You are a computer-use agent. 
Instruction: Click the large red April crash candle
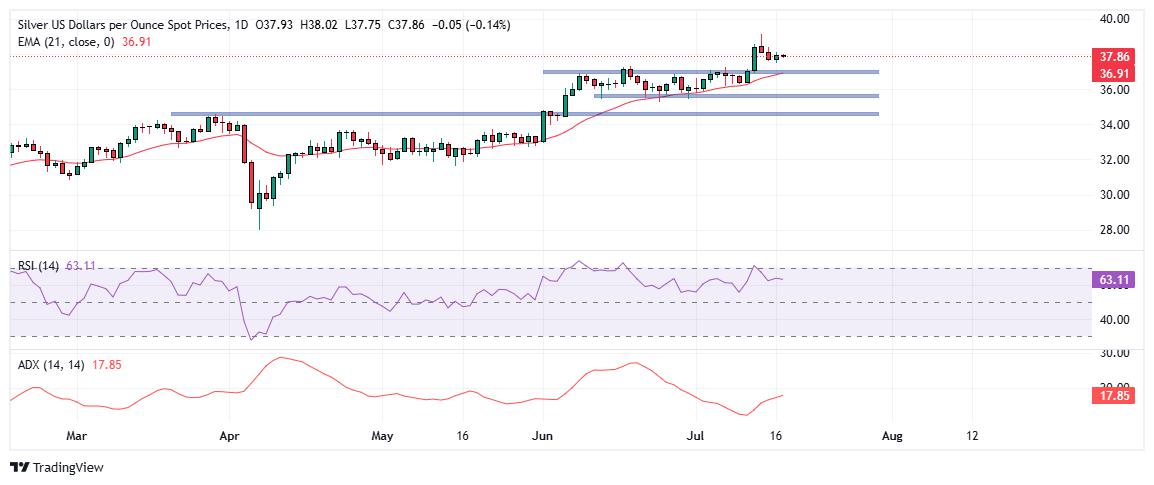click(251, 183)
